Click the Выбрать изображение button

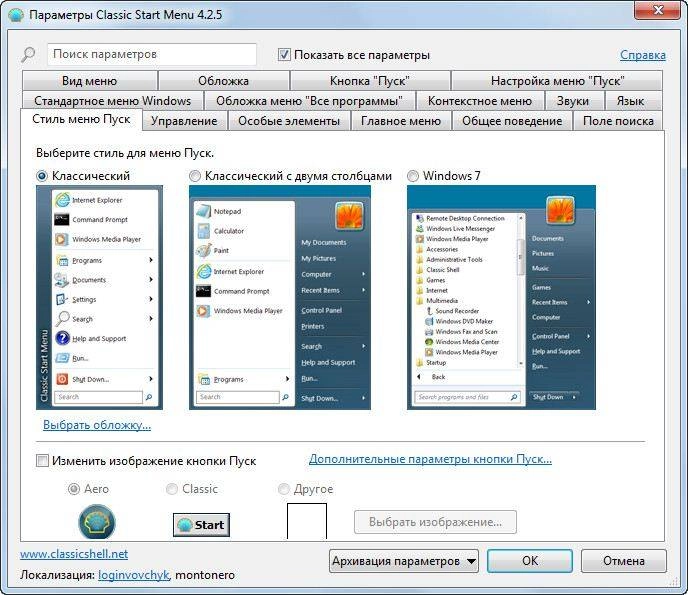(x=435, y=522)
